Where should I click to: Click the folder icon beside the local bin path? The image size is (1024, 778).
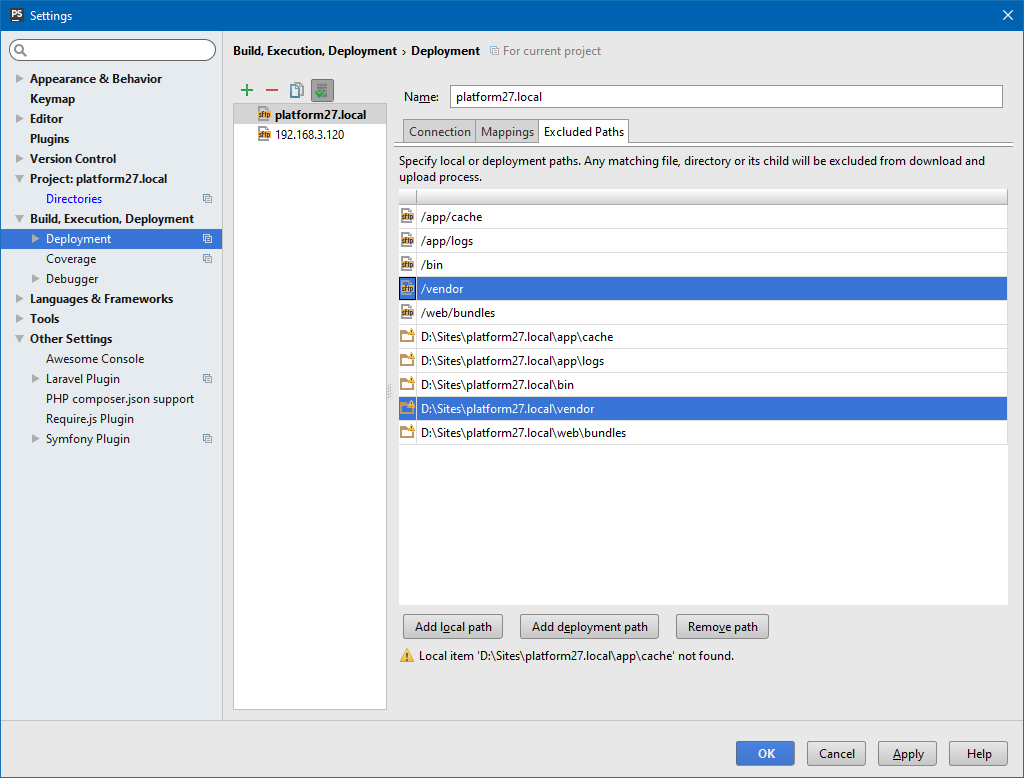click(407, 385)
